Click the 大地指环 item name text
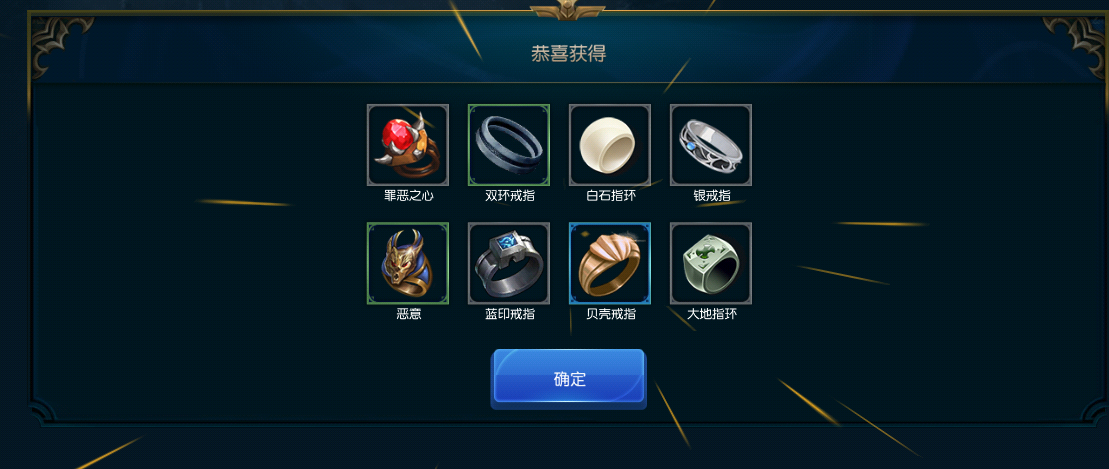The width and height of the screenshot is (1109, 469). pos(712,314)
